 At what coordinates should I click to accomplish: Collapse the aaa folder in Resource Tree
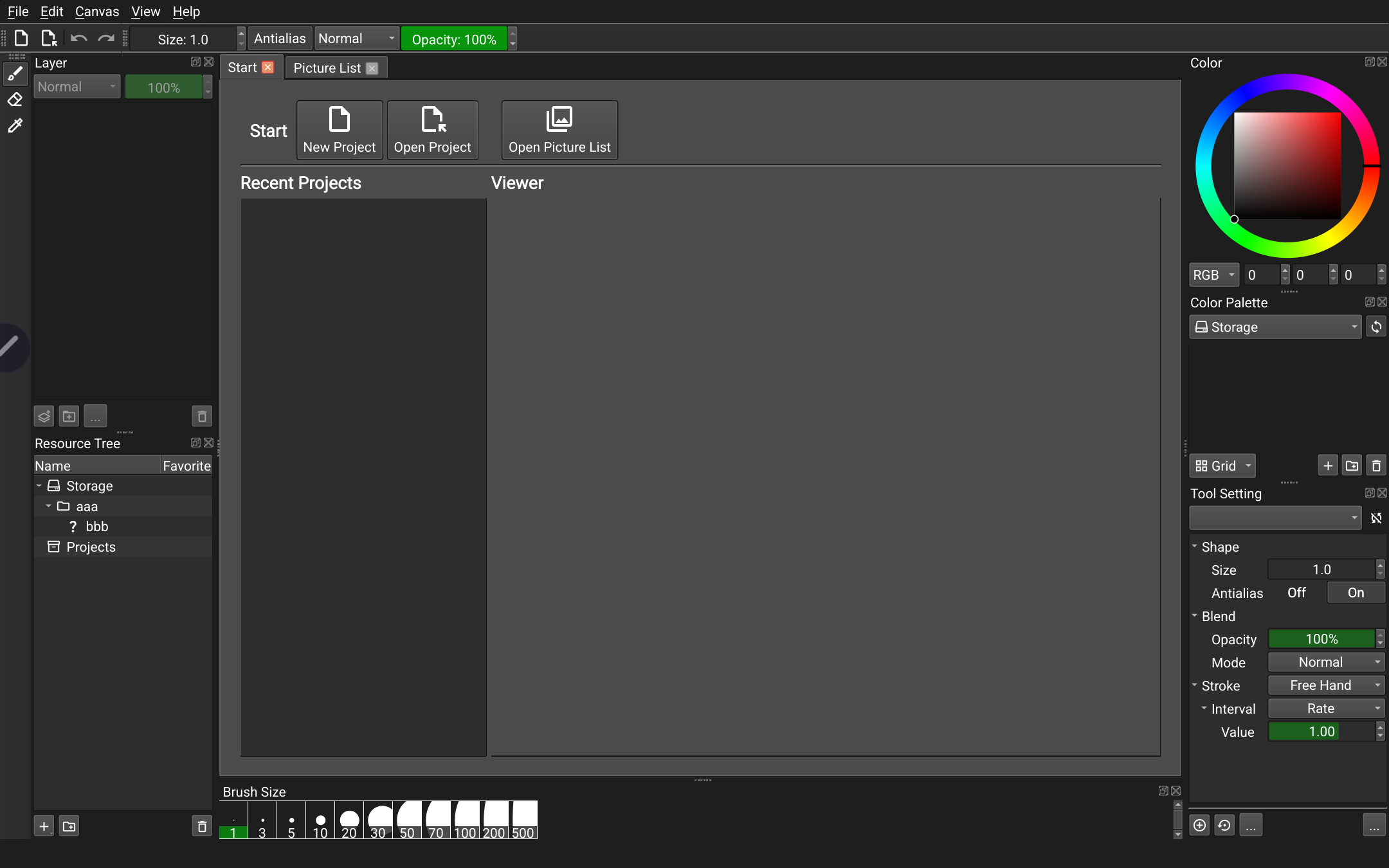pos(48,506)
